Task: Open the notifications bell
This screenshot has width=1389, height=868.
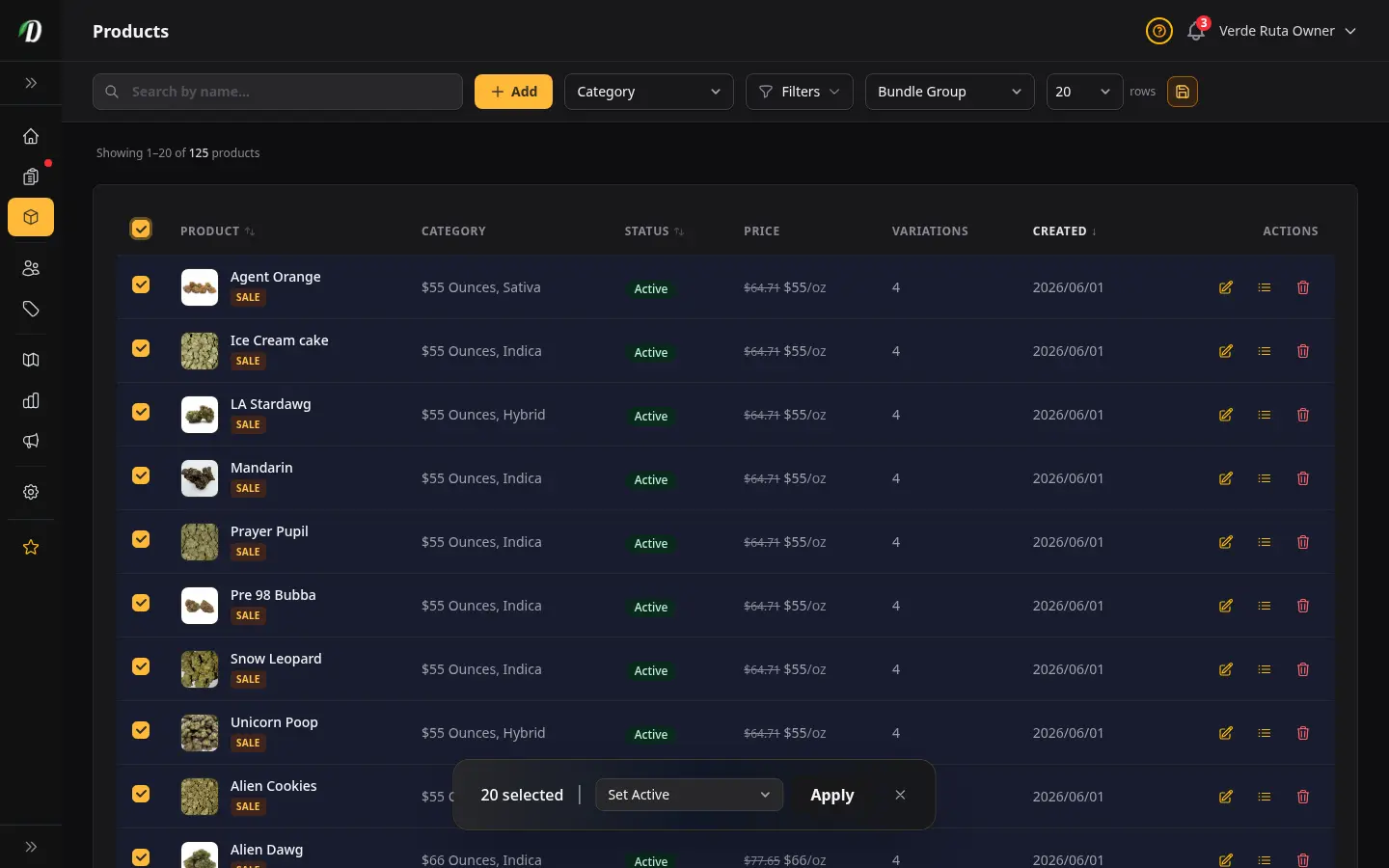Action: tap(1196, 31)
